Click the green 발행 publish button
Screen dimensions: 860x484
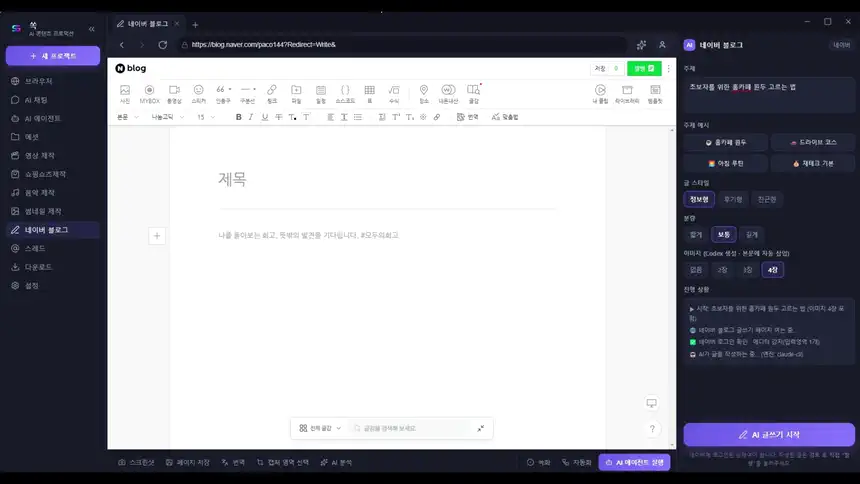(644, 69)
